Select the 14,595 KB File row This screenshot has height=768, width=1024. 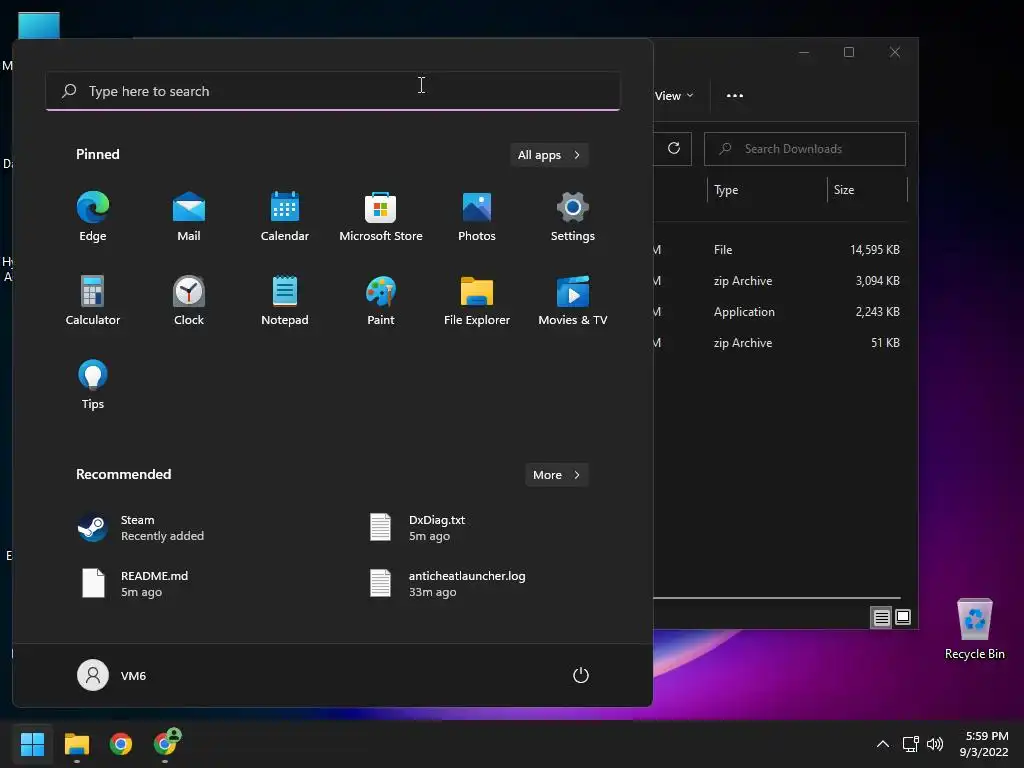pos(780,249)
